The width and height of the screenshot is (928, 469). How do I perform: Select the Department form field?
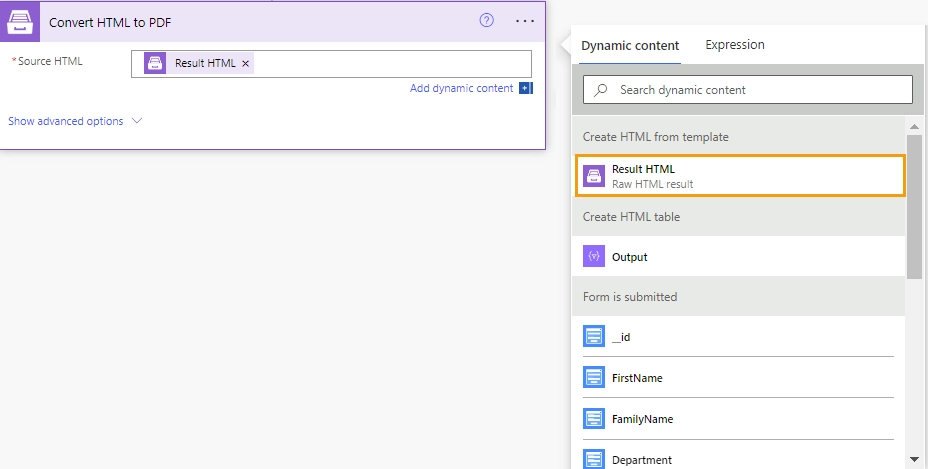point(739,457)
